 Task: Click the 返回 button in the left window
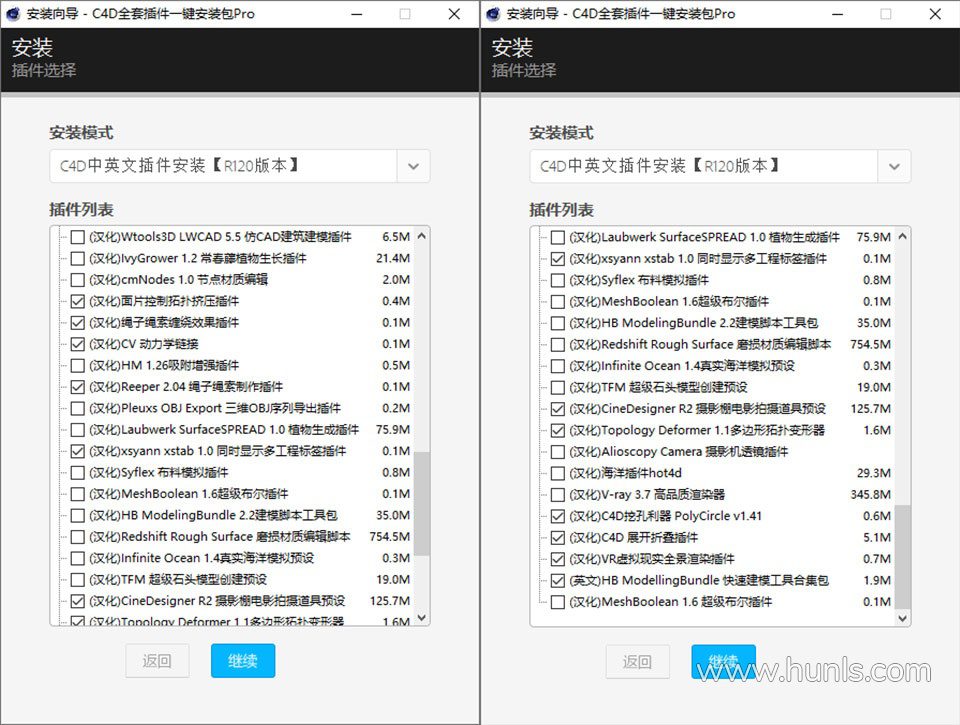(157, 661)
